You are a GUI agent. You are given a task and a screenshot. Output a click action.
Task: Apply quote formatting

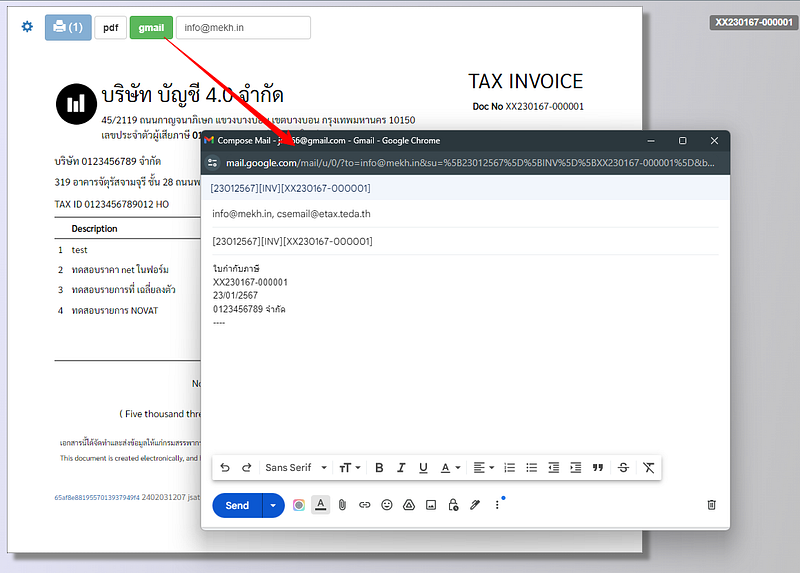598,467
